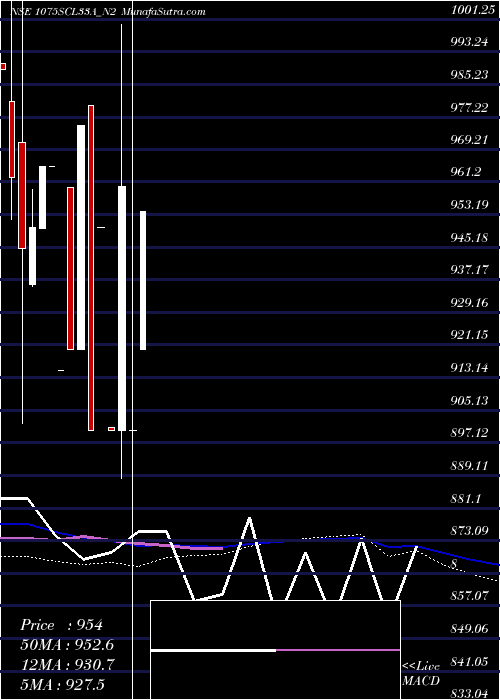Click the 921.15 price axis label
The height and width of the screenshot is (700, 500).
coord(471,336)
